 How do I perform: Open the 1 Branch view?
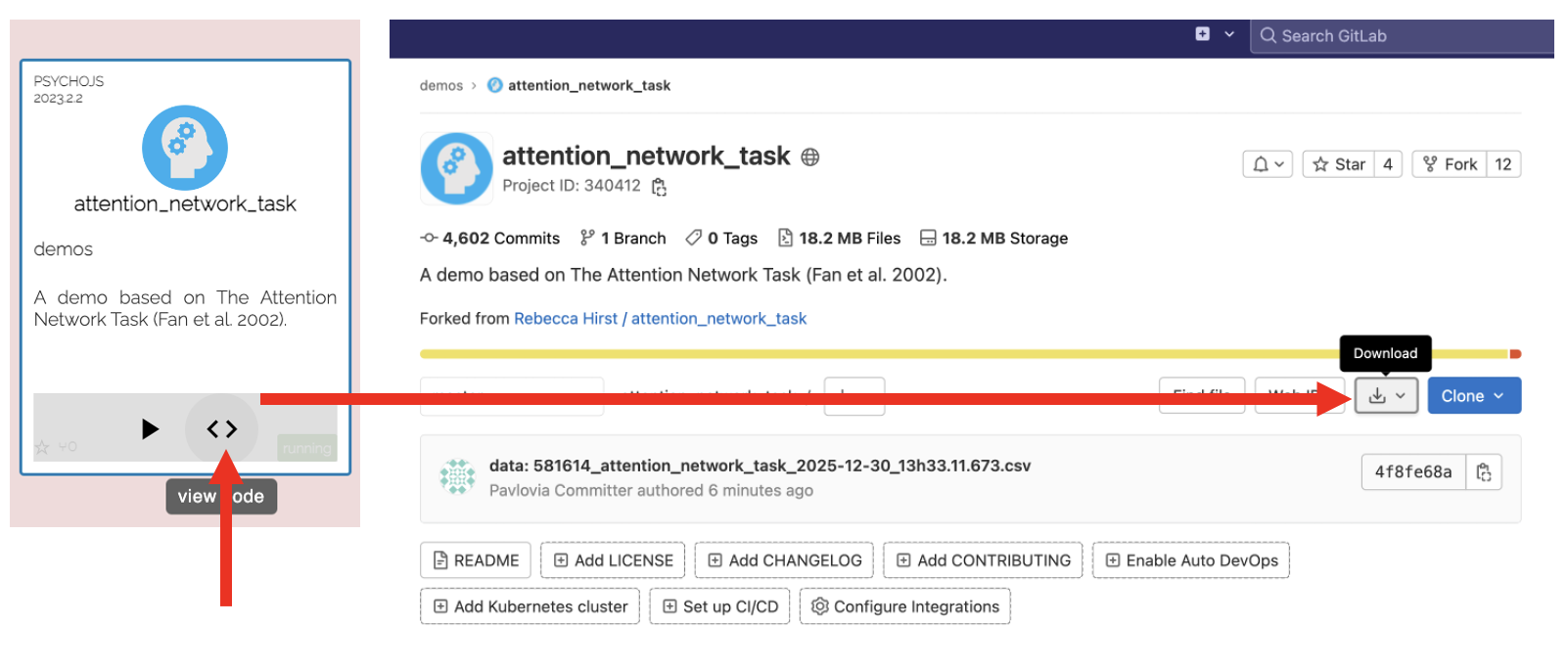click(623, 239)
